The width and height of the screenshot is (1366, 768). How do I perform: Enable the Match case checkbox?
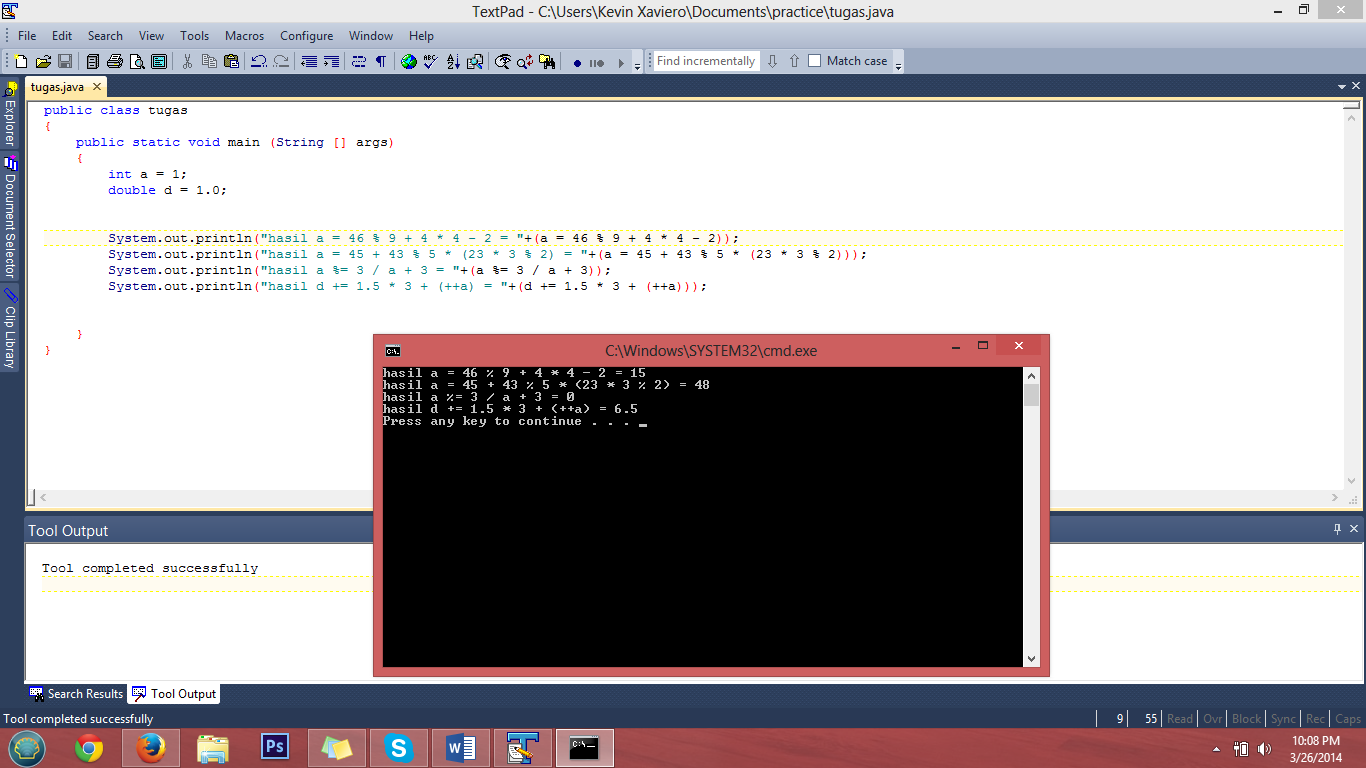click(x=814, y=61)
